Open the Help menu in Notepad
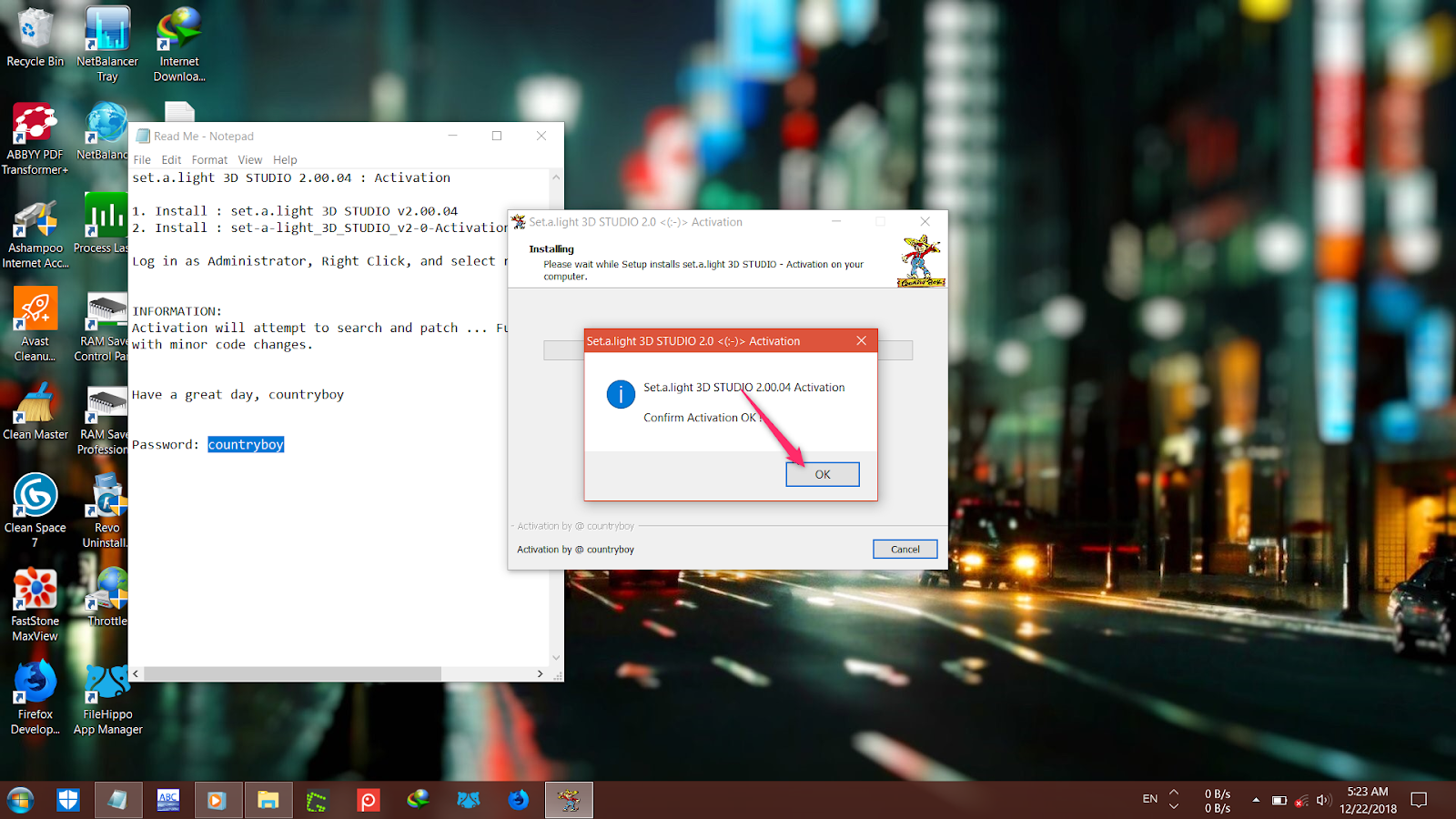Viewport: 1456px width, 819px height. click(x=285, y=160)
